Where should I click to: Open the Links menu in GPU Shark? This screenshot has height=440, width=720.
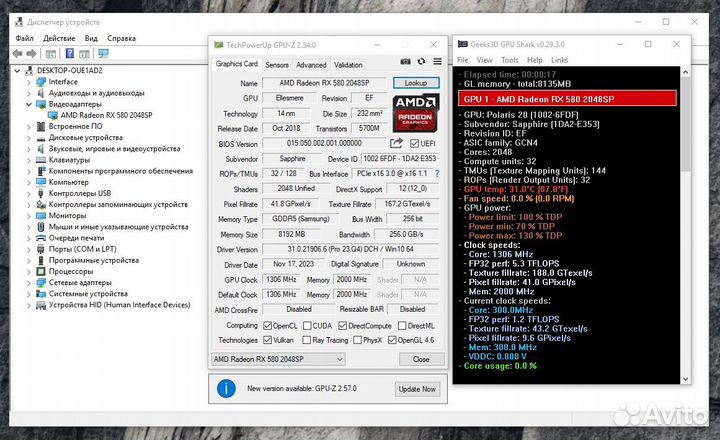click(559, 60)
